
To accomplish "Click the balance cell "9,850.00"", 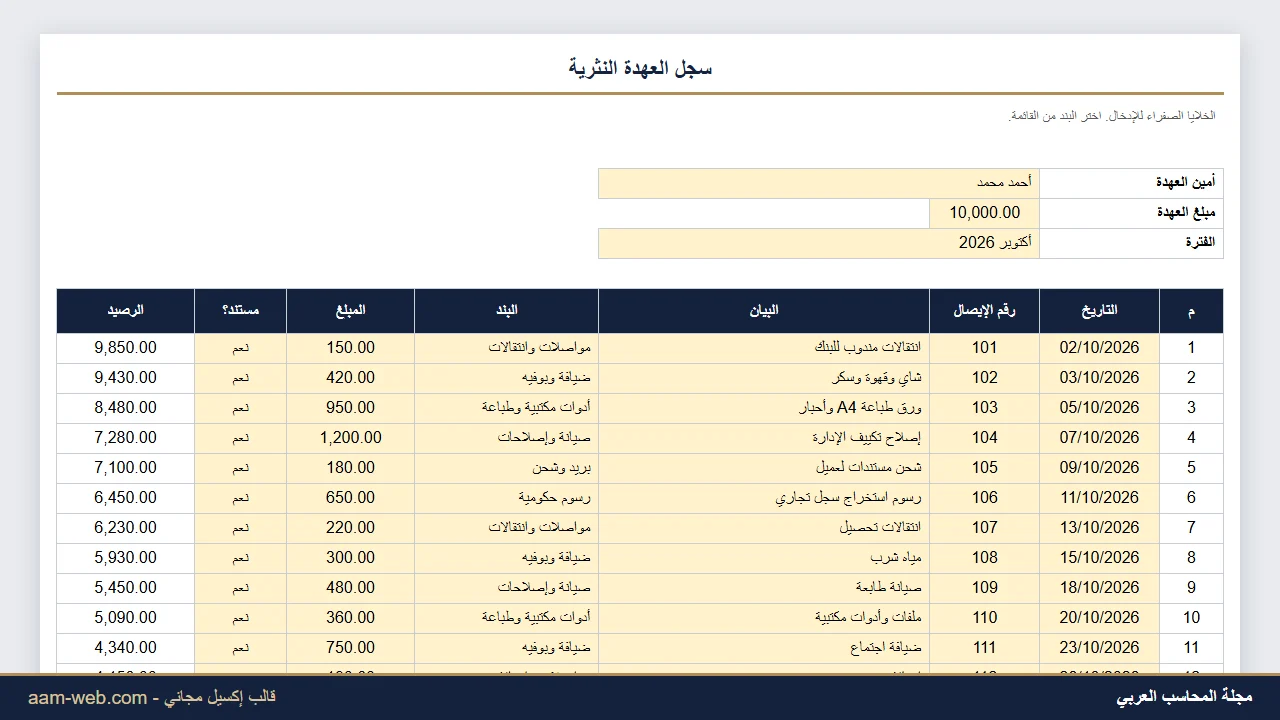I will click(126, 348).
